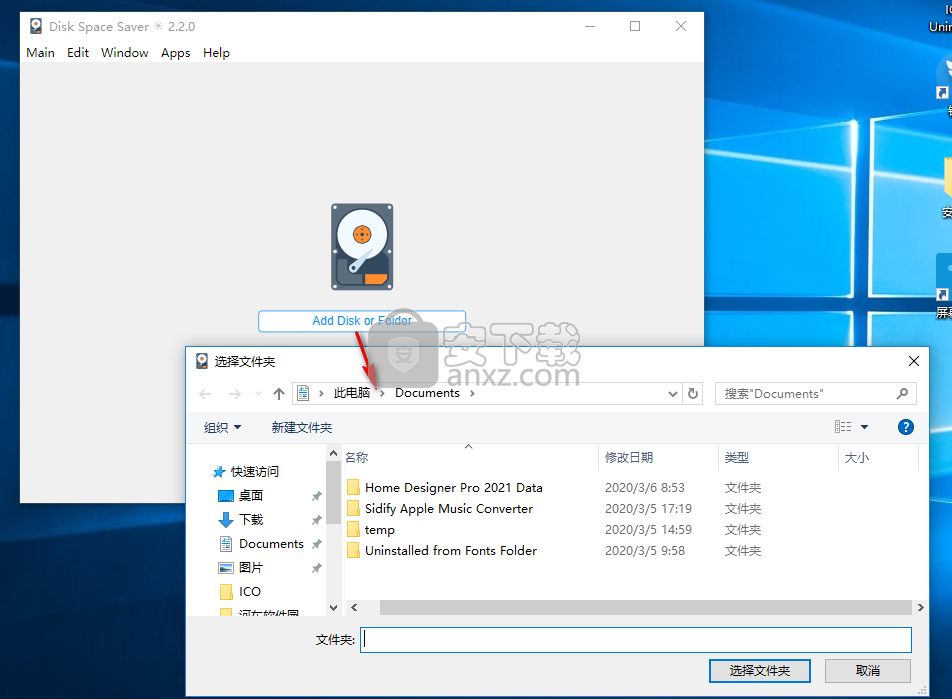
Task: Click the pin icon beside Documents
Action: tap(316, 544)
